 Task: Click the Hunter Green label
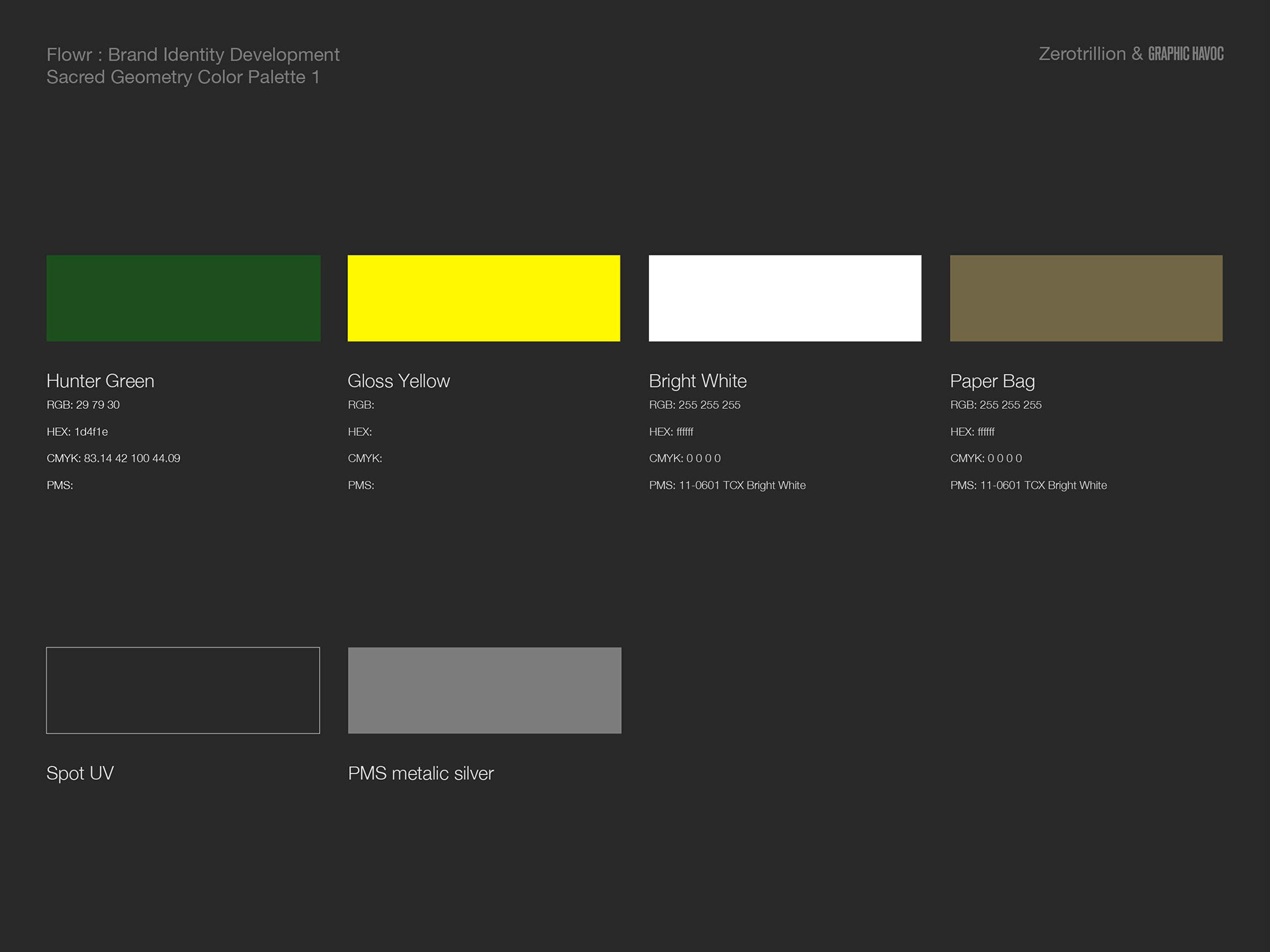[100, 381]
